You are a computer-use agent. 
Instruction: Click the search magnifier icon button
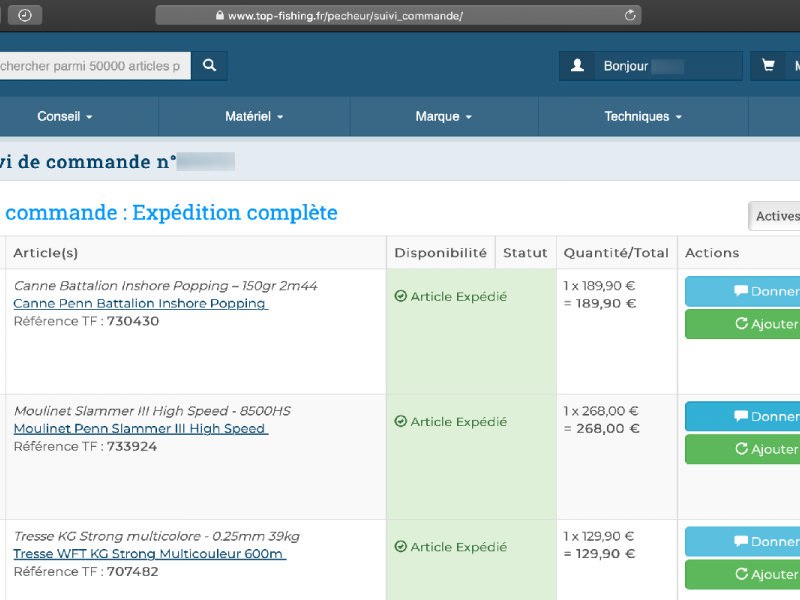[x=209, y=66]
